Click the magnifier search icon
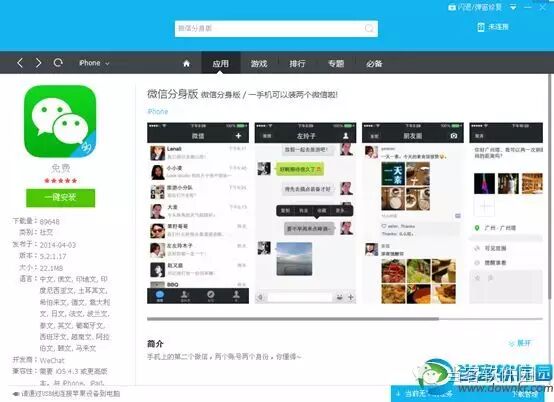 (x=369, y=28)
